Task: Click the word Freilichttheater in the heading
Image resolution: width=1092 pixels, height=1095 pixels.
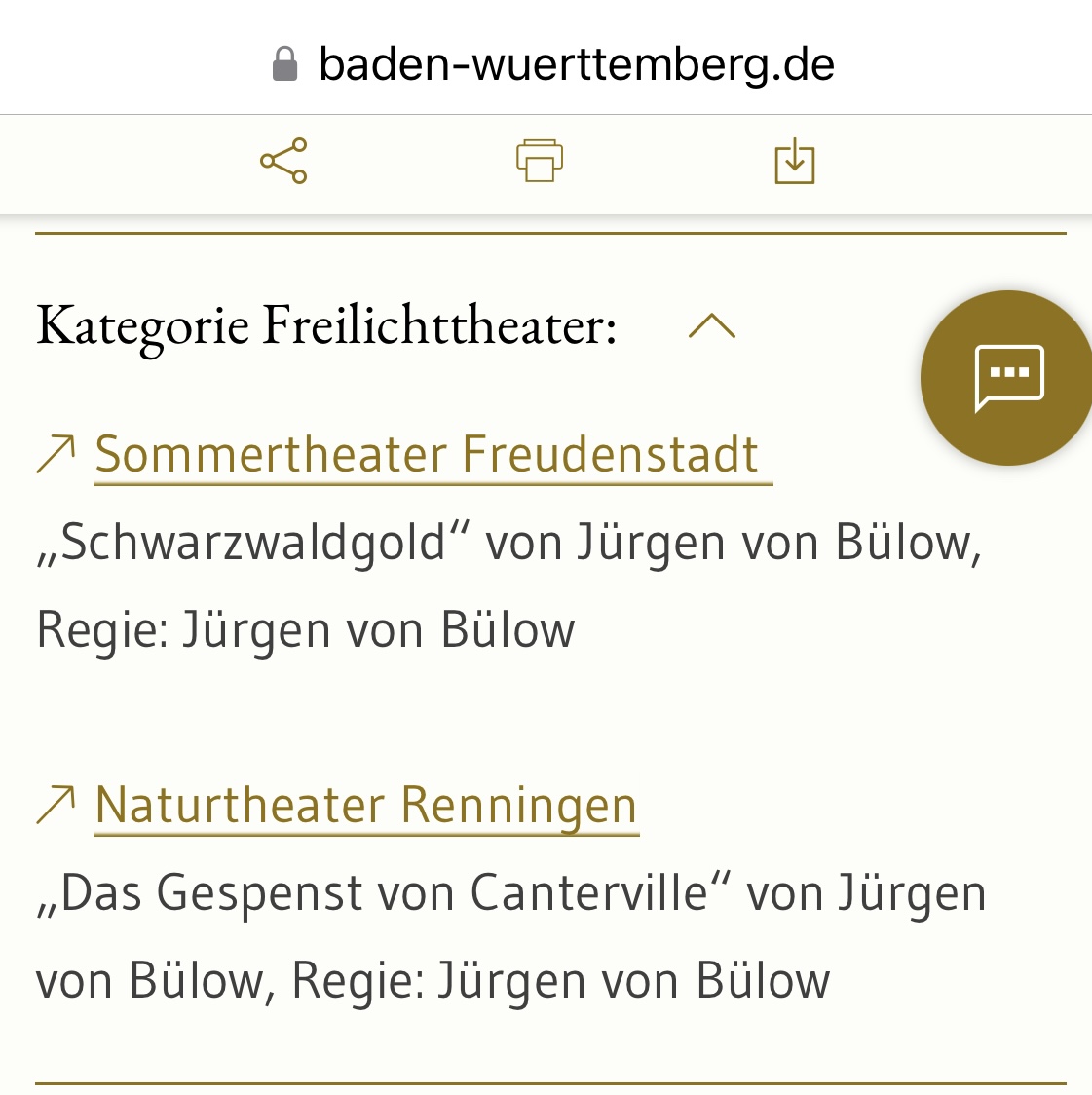Action: [439, 325]
